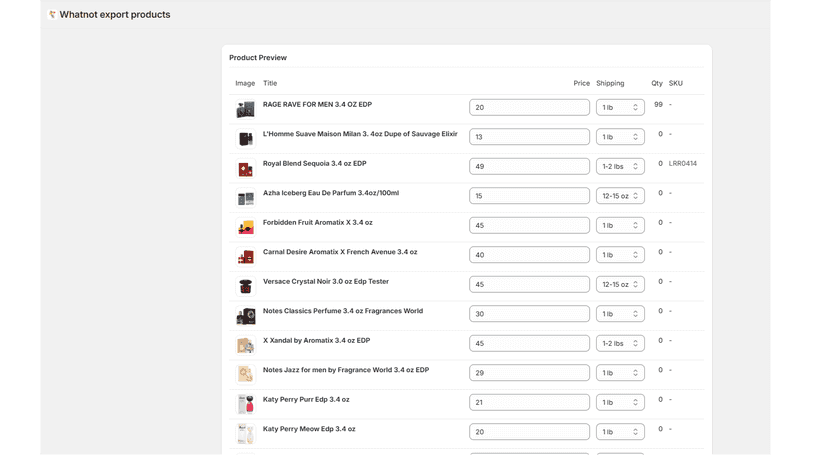Edit price field for Azha Iceberg

tap(529, 196)
